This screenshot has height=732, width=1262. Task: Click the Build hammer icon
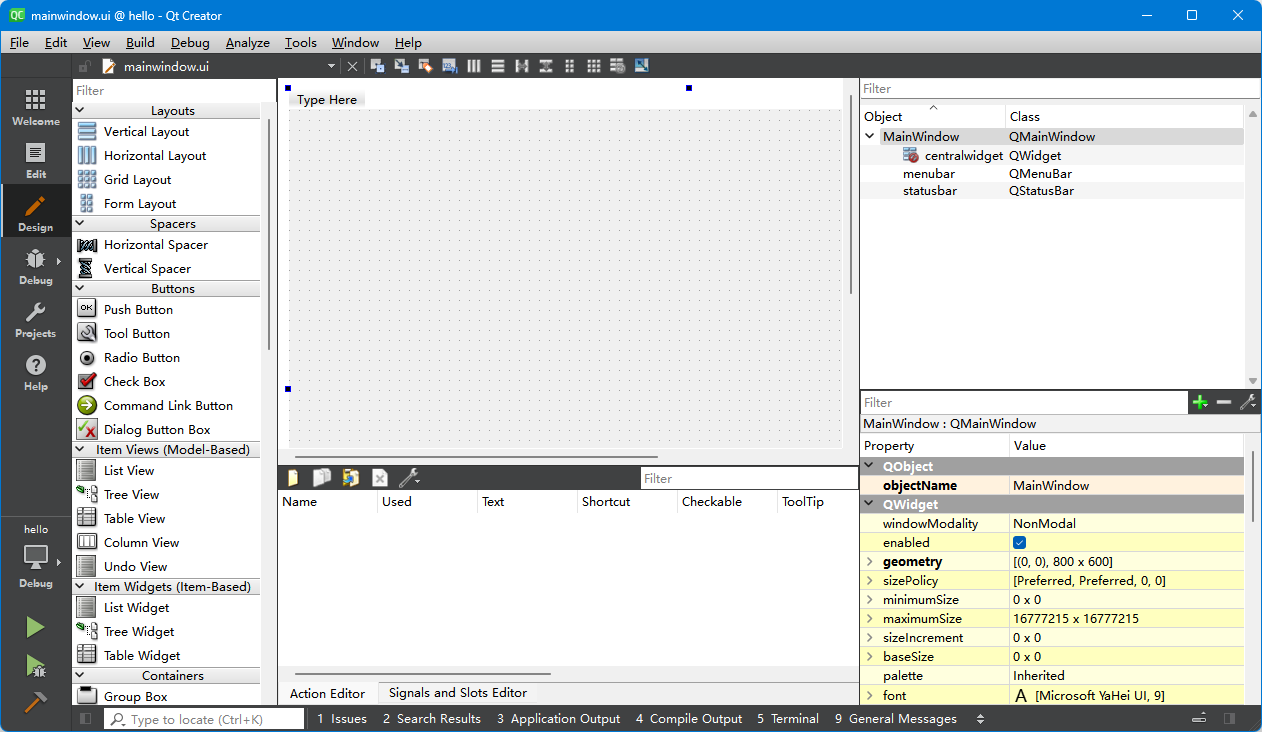click(35, 702)
